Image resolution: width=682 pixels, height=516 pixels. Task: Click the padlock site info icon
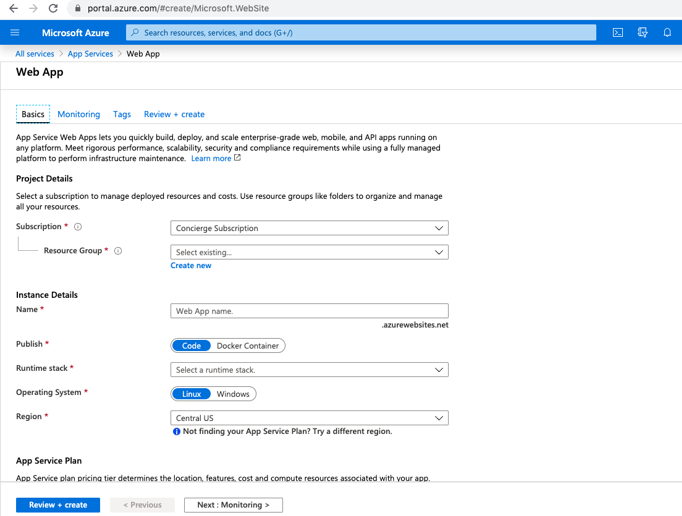coord(78,8)
